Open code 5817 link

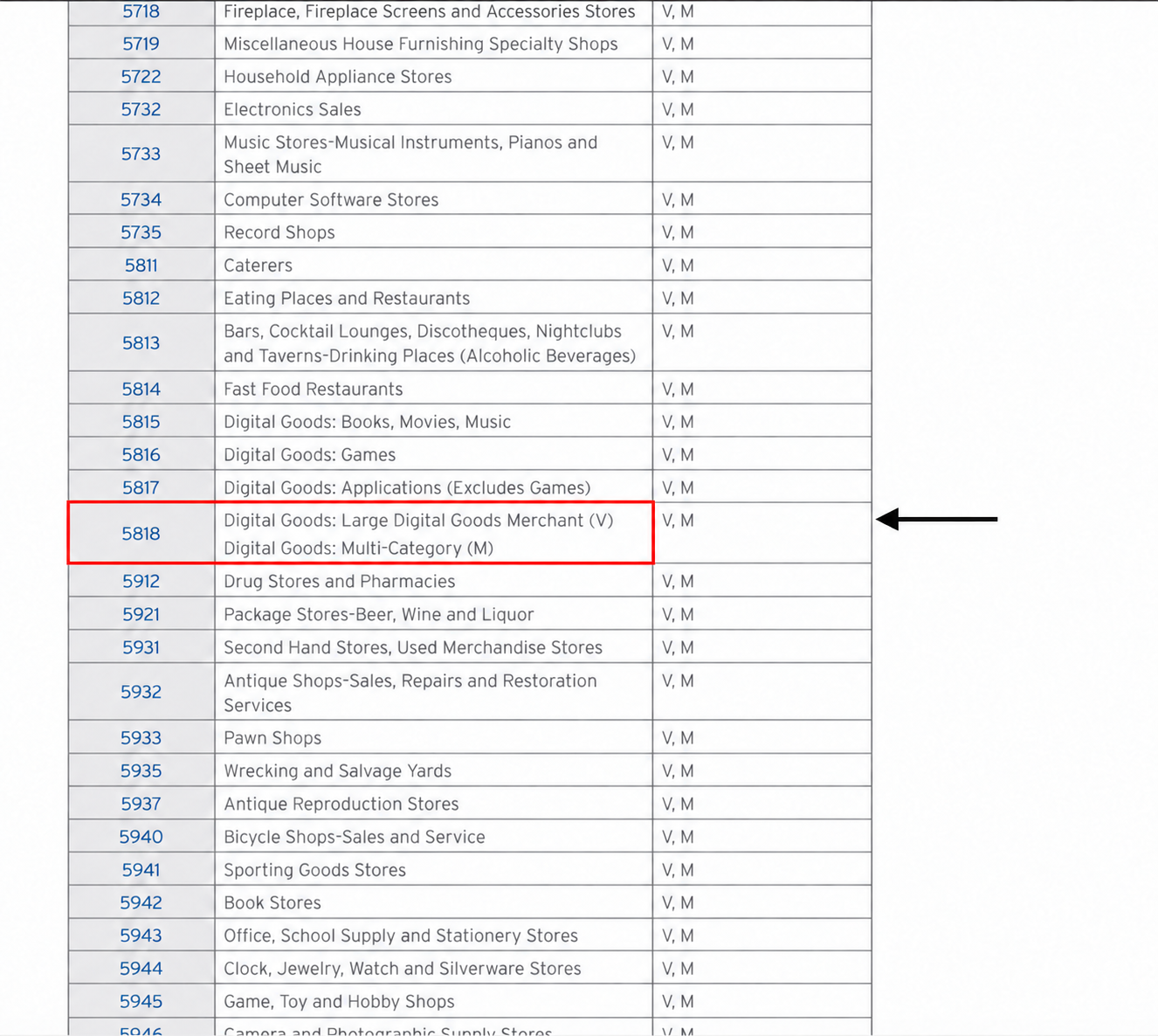tap(141, 488)
